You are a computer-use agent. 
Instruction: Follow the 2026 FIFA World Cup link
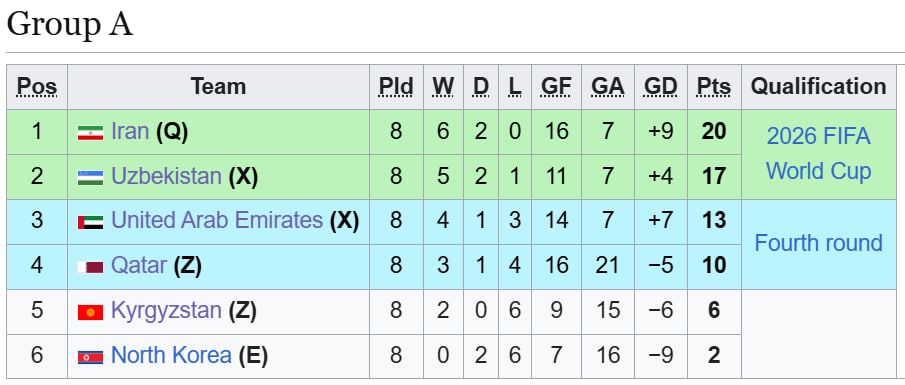tap(818, 154)
